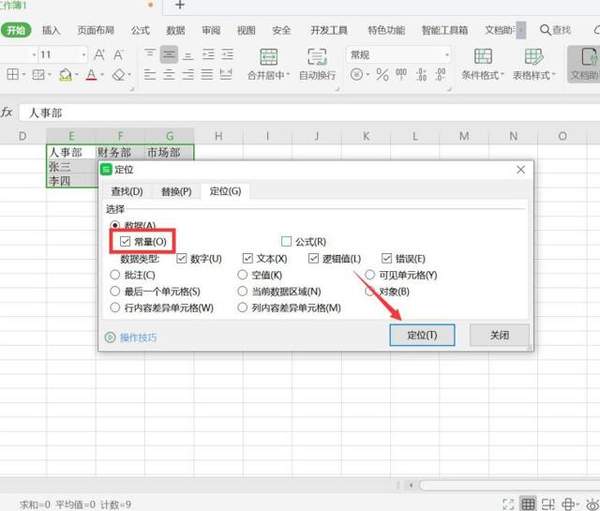Click the reading mode crosshair status icon
The height and width of the screenshot is (511, 600).
tap(568, 504)
